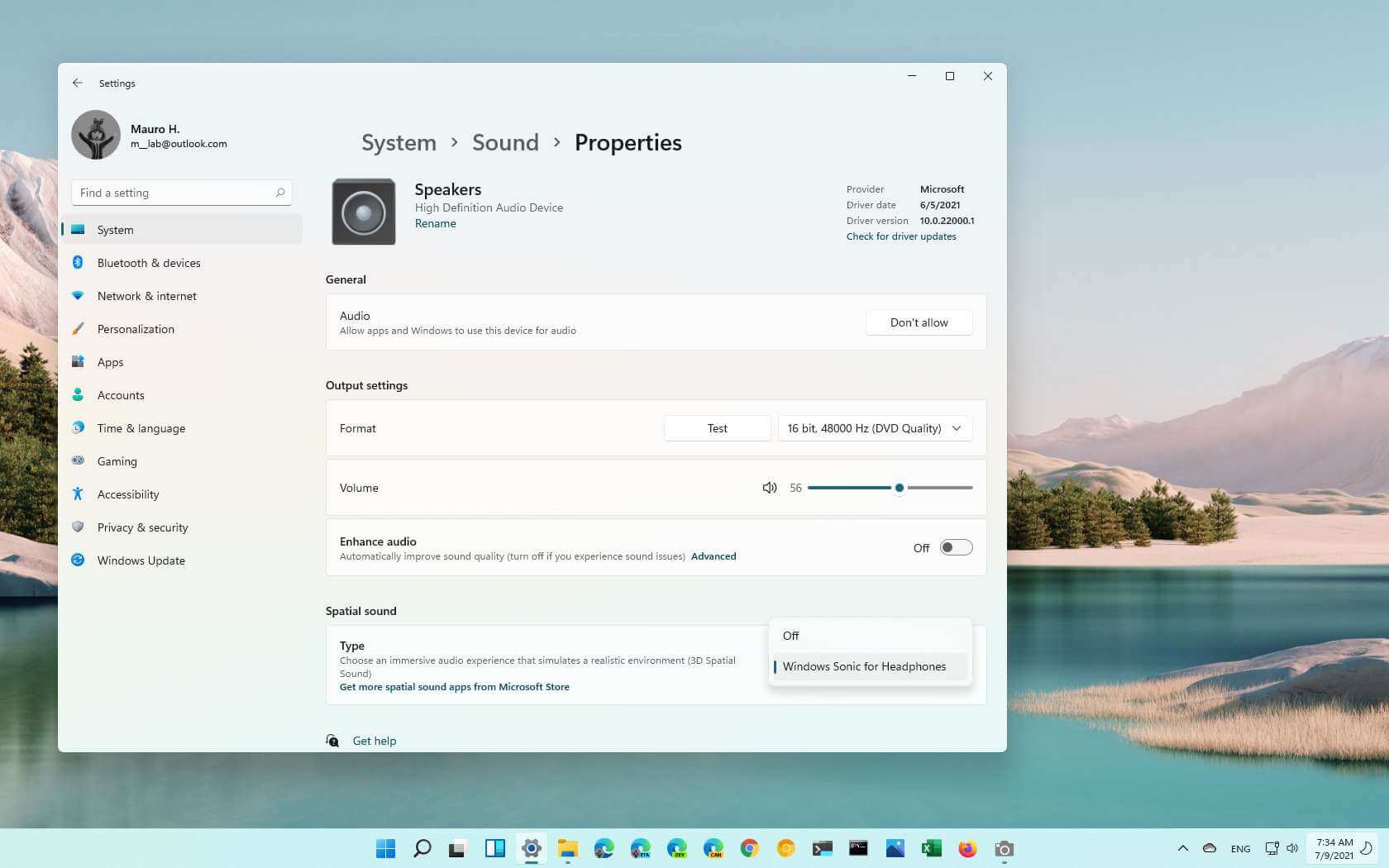Open Privacy & security section
Screen dimensions: 1389x868
click(142, 527)
